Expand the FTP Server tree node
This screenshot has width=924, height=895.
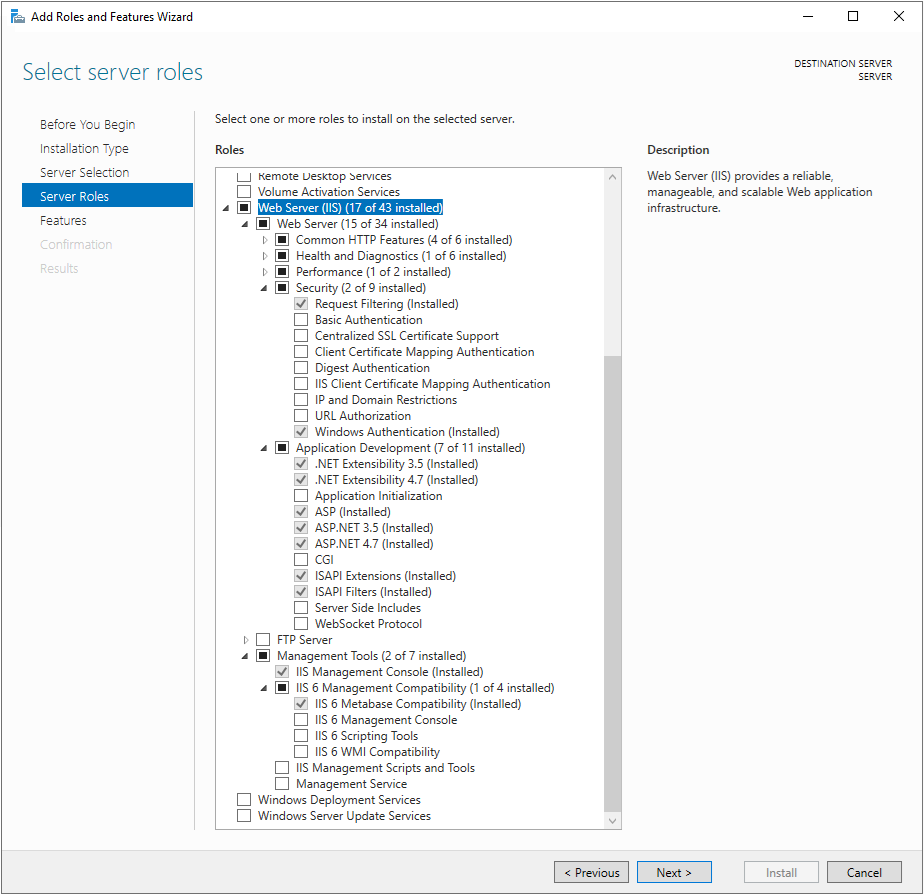click(246, 640)
